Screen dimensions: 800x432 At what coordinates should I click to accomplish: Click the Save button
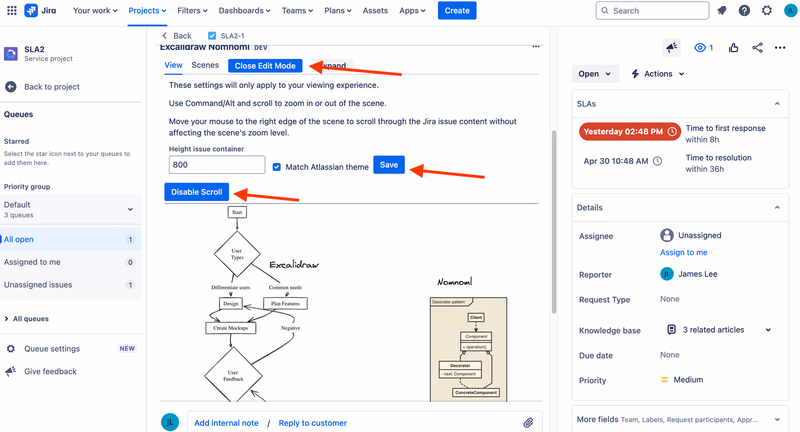coord(389,165)
